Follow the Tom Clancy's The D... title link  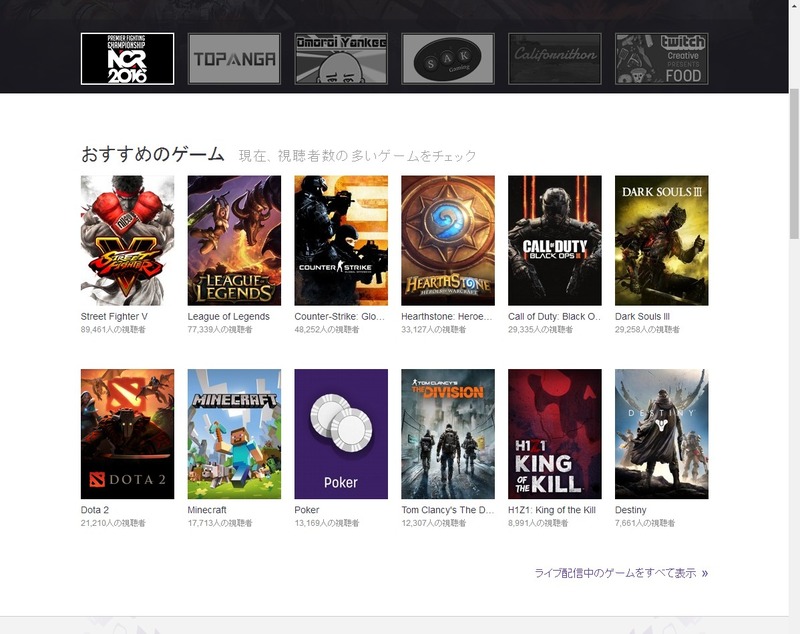pos(448,510)
